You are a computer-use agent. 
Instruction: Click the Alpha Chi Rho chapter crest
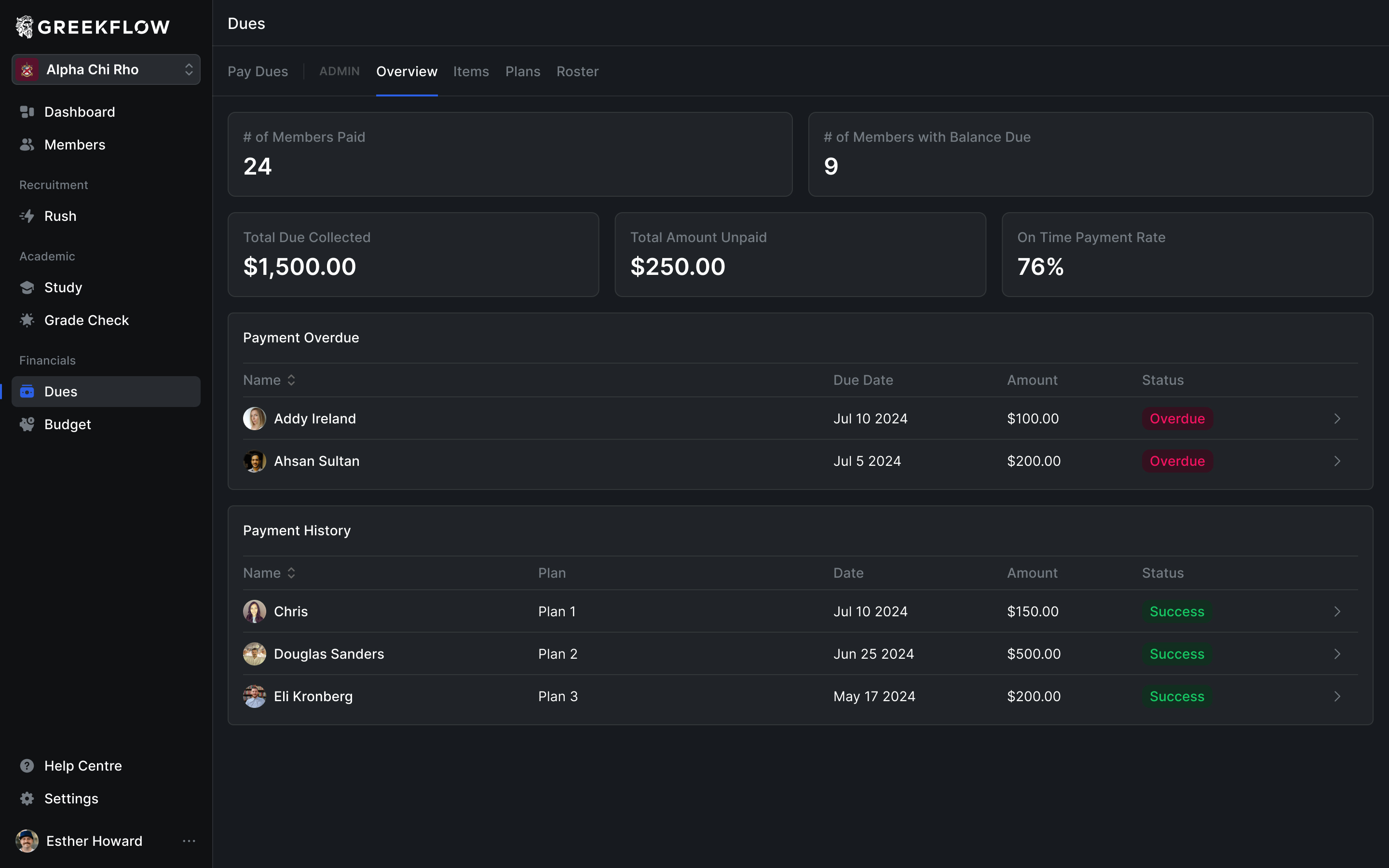pos(27,69)
